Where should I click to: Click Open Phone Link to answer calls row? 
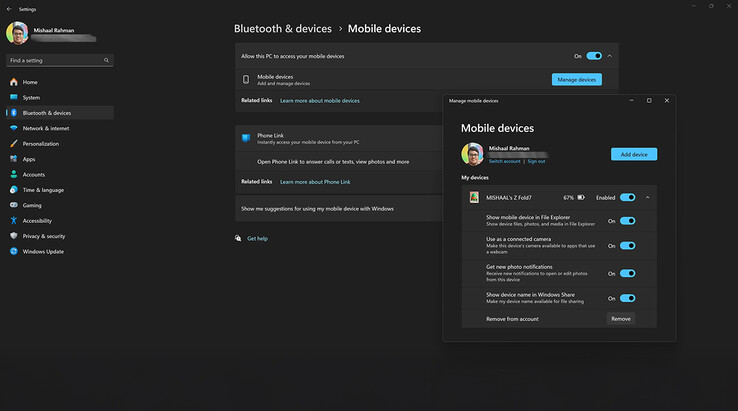(x=339, y=161)
